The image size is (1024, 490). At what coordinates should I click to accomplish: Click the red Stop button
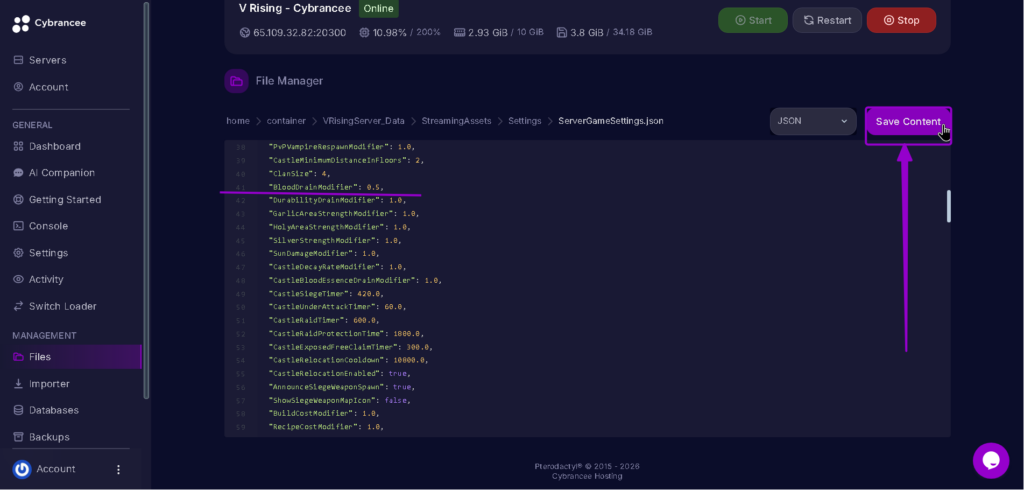(901, 20)
